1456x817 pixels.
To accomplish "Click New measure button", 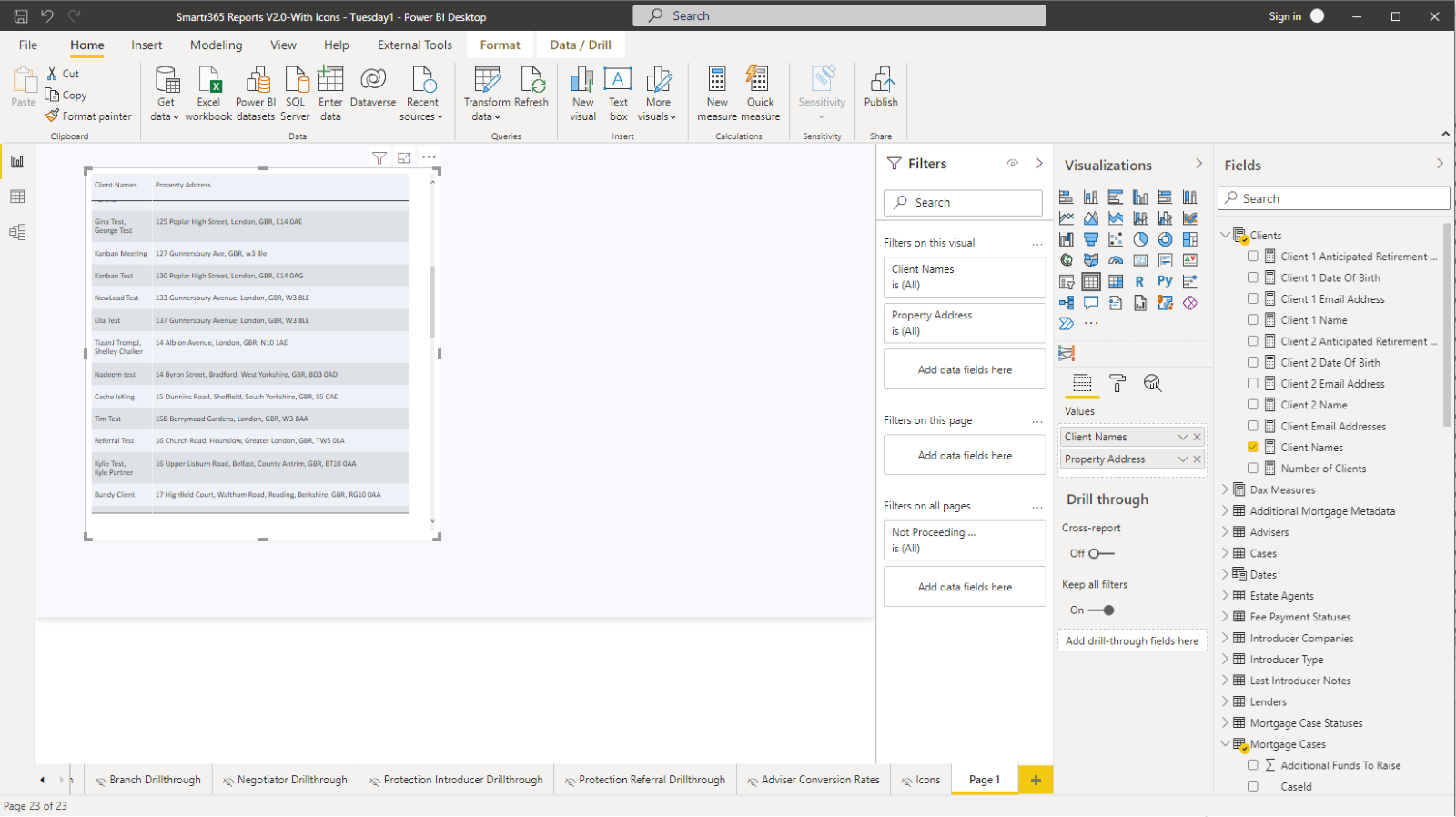I will coord(717,93).
